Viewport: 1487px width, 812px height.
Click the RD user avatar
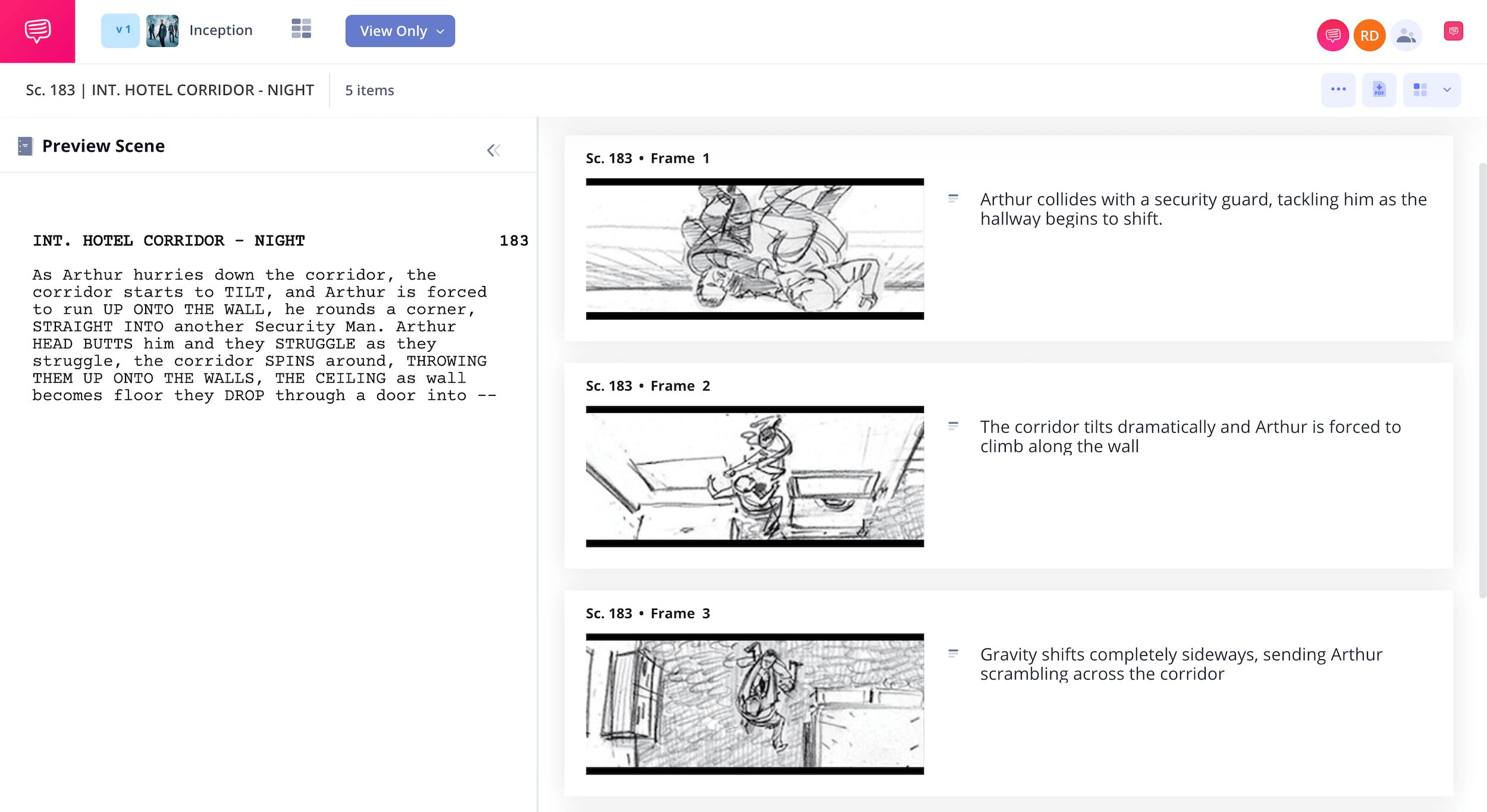tap(1369, 36)
